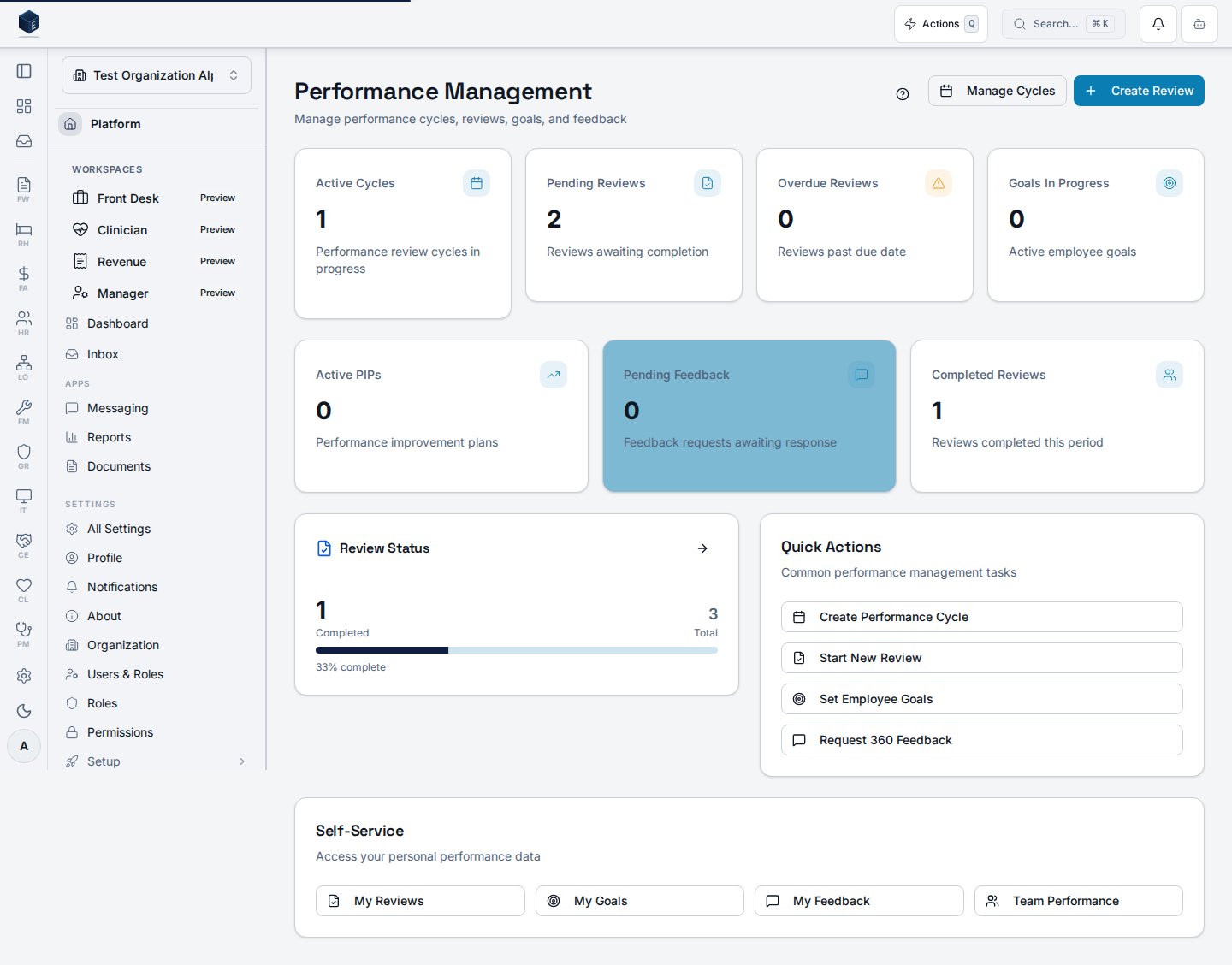The image size is (1232, 965).
Task: Toggle dark mode moon icon
Action: tap(24, 711)
